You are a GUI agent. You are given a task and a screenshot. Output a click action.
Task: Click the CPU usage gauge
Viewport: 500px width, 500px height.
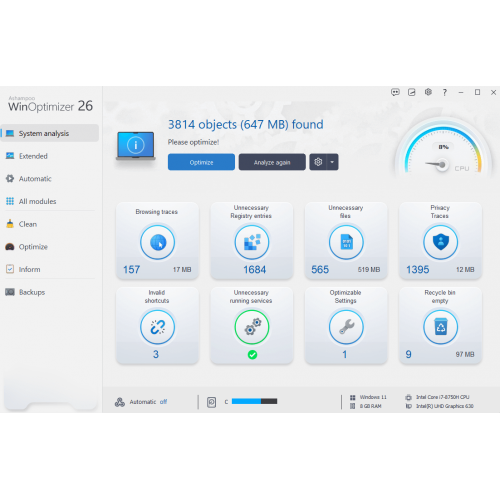[443, 149]
